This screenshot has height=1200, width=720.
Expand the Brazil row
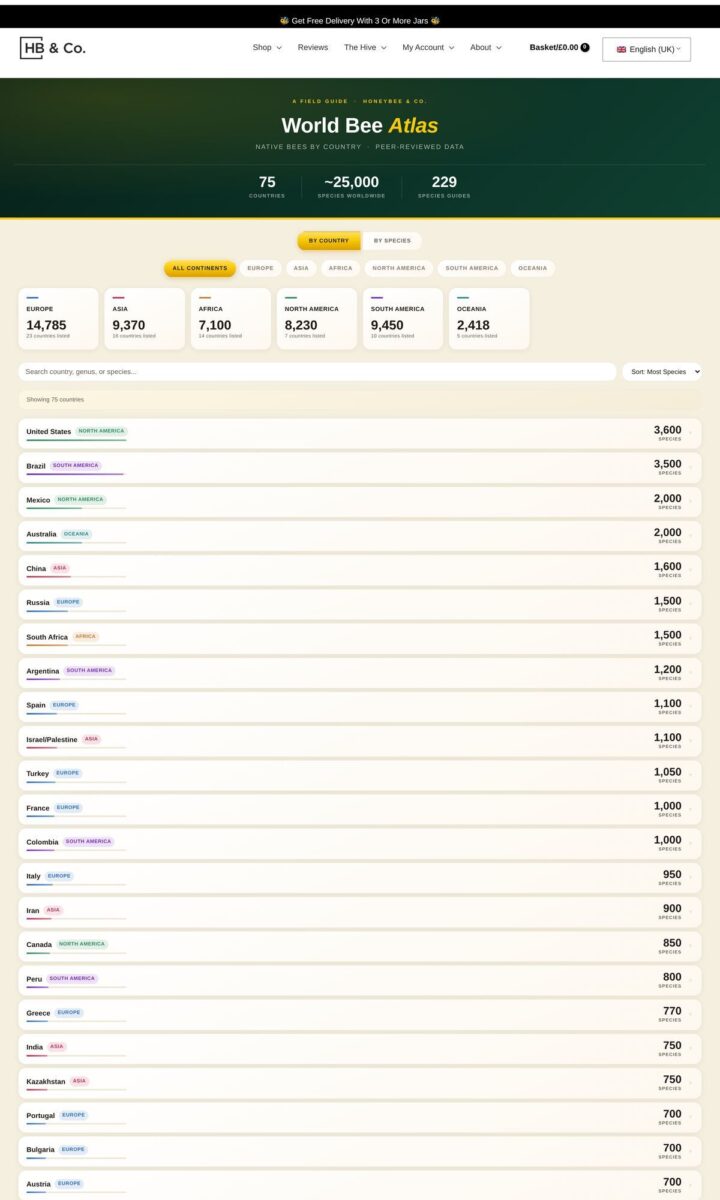(x=360, y=467)
